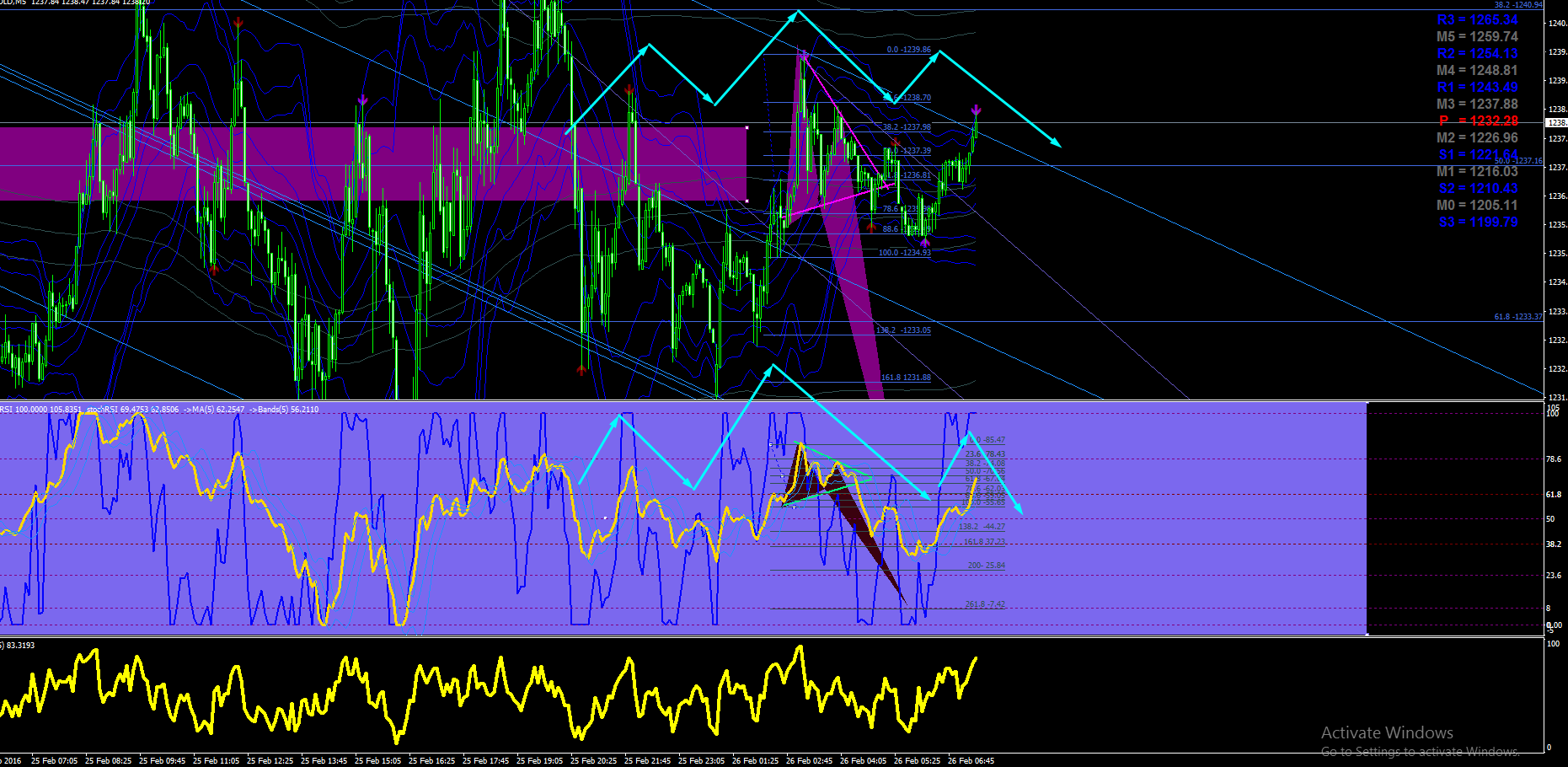Select the 25 Feb 21:45 time label
Image resolution: width=1568 pixels, height=767 pixels.
pos(647,761)
